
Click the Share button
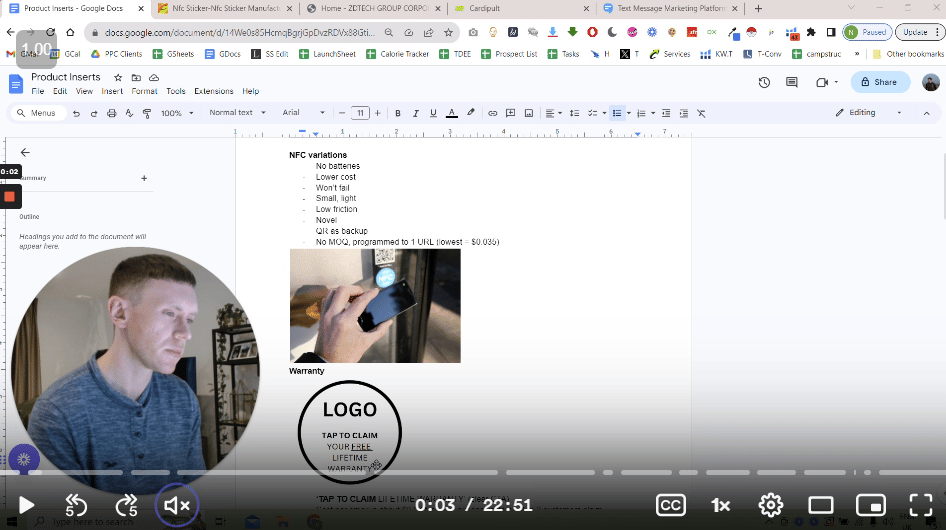coord(880,82)
